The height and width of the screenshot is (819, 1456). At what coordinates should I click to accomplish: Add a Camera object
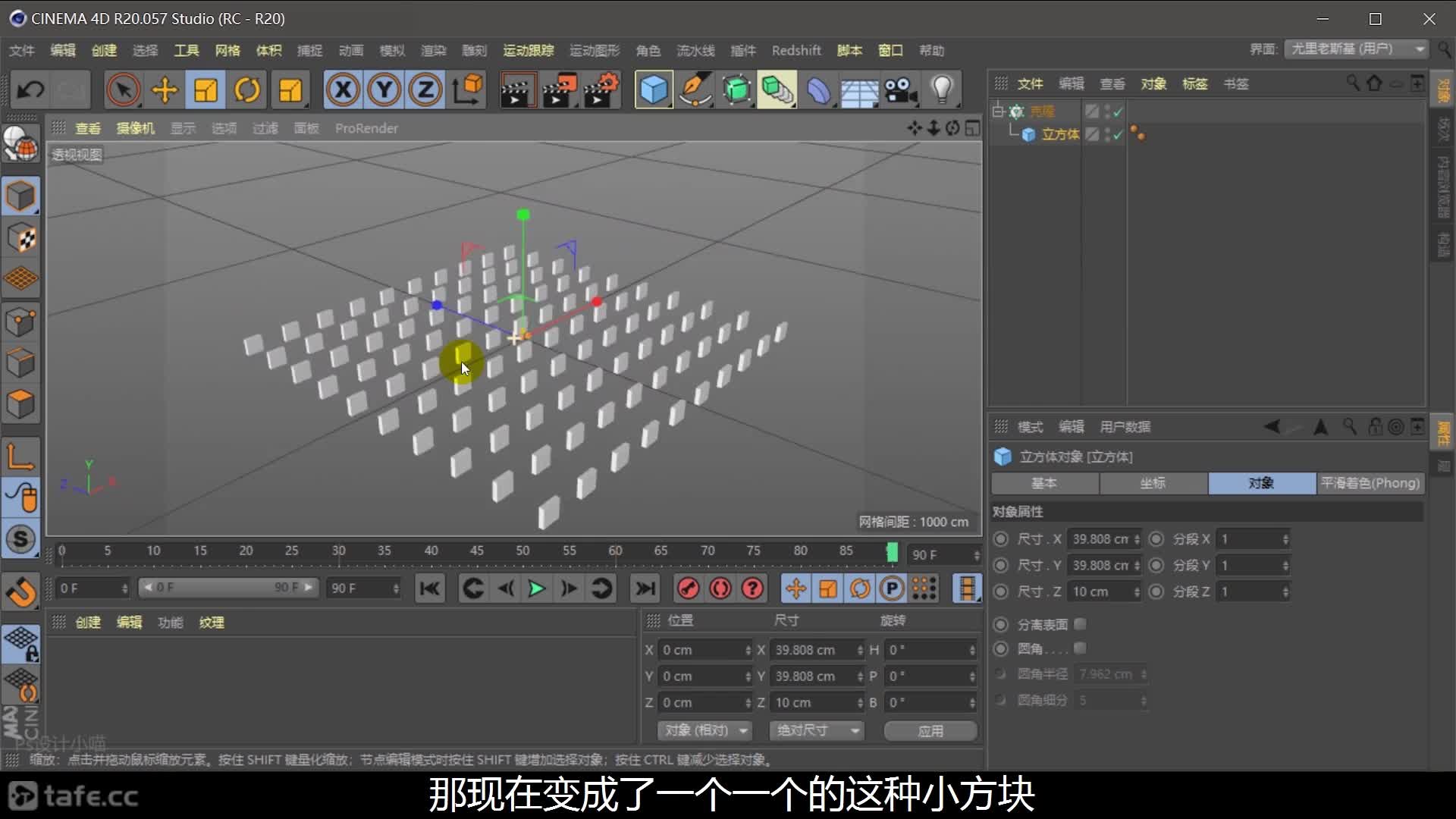[x=901, y=89]
